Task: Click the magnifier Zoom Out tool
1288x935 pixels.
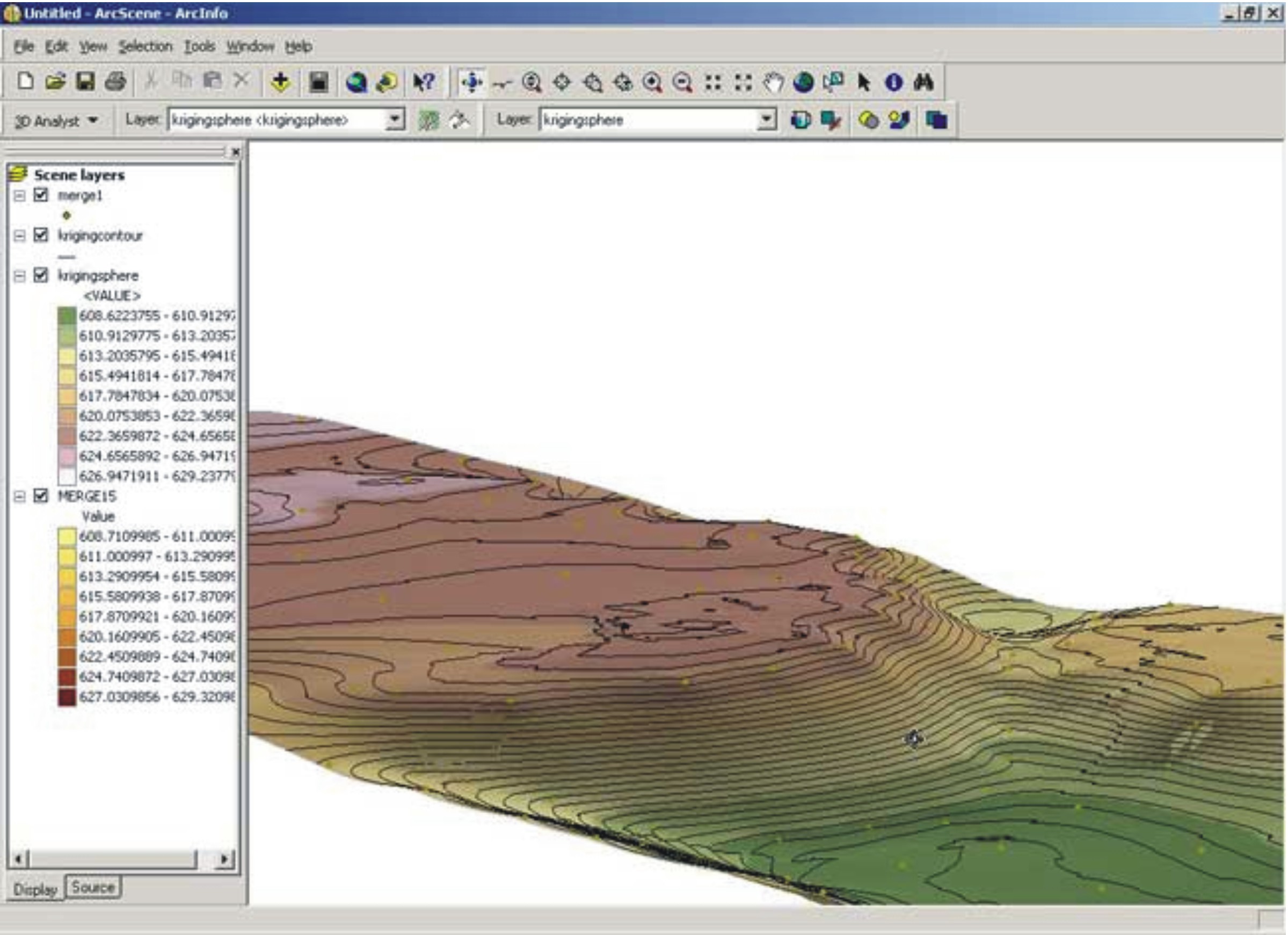Action: point(682,83)
